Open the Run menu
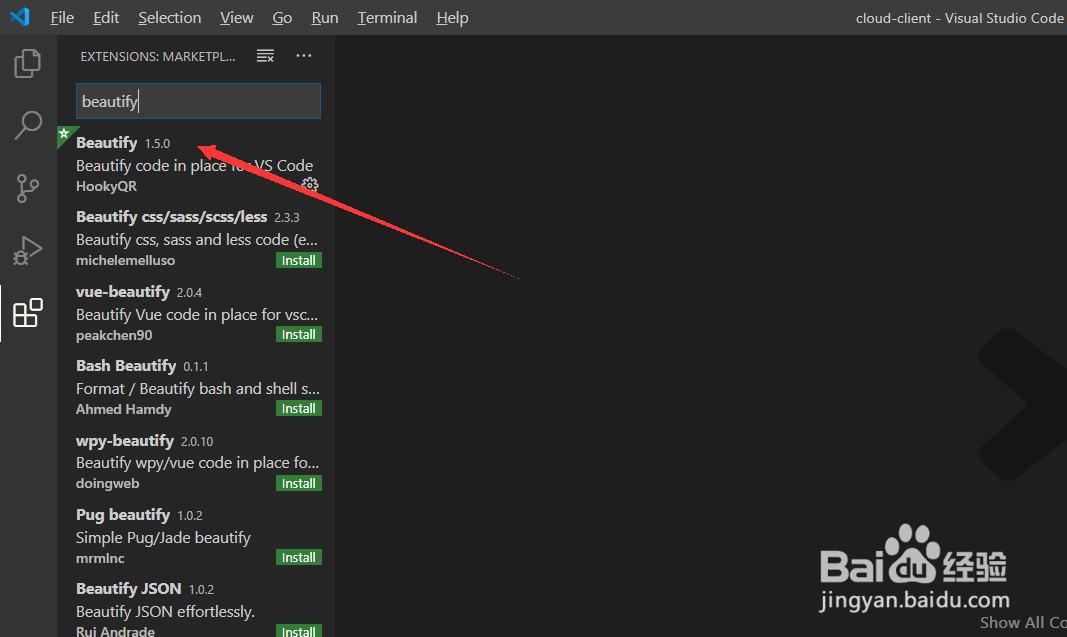This screenshot has width=1067, height=637. [325, 18]
